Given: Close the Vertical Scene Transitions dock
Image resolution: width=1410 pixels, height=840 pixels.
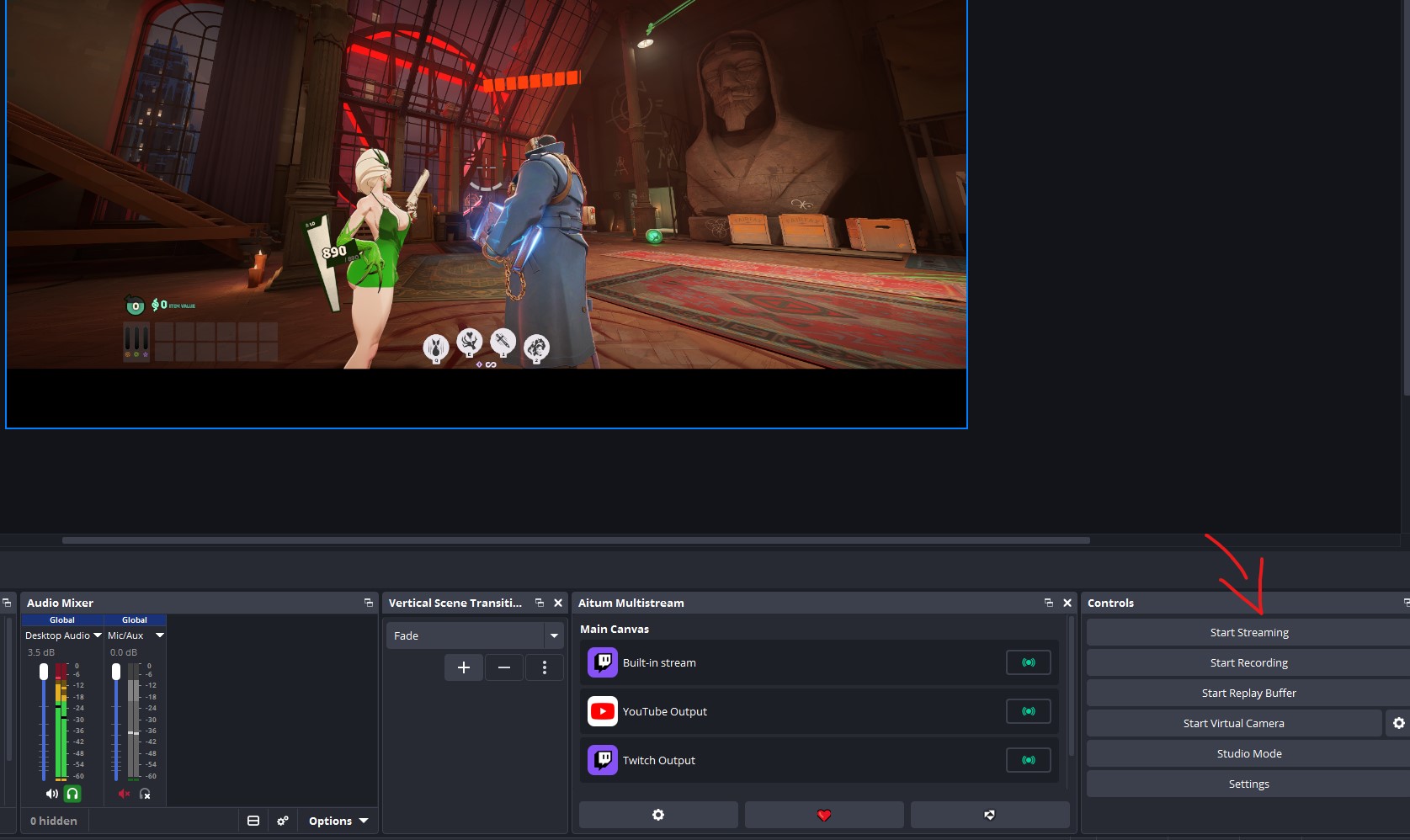Looking at the screenshot, I should (x=558, y=603).
